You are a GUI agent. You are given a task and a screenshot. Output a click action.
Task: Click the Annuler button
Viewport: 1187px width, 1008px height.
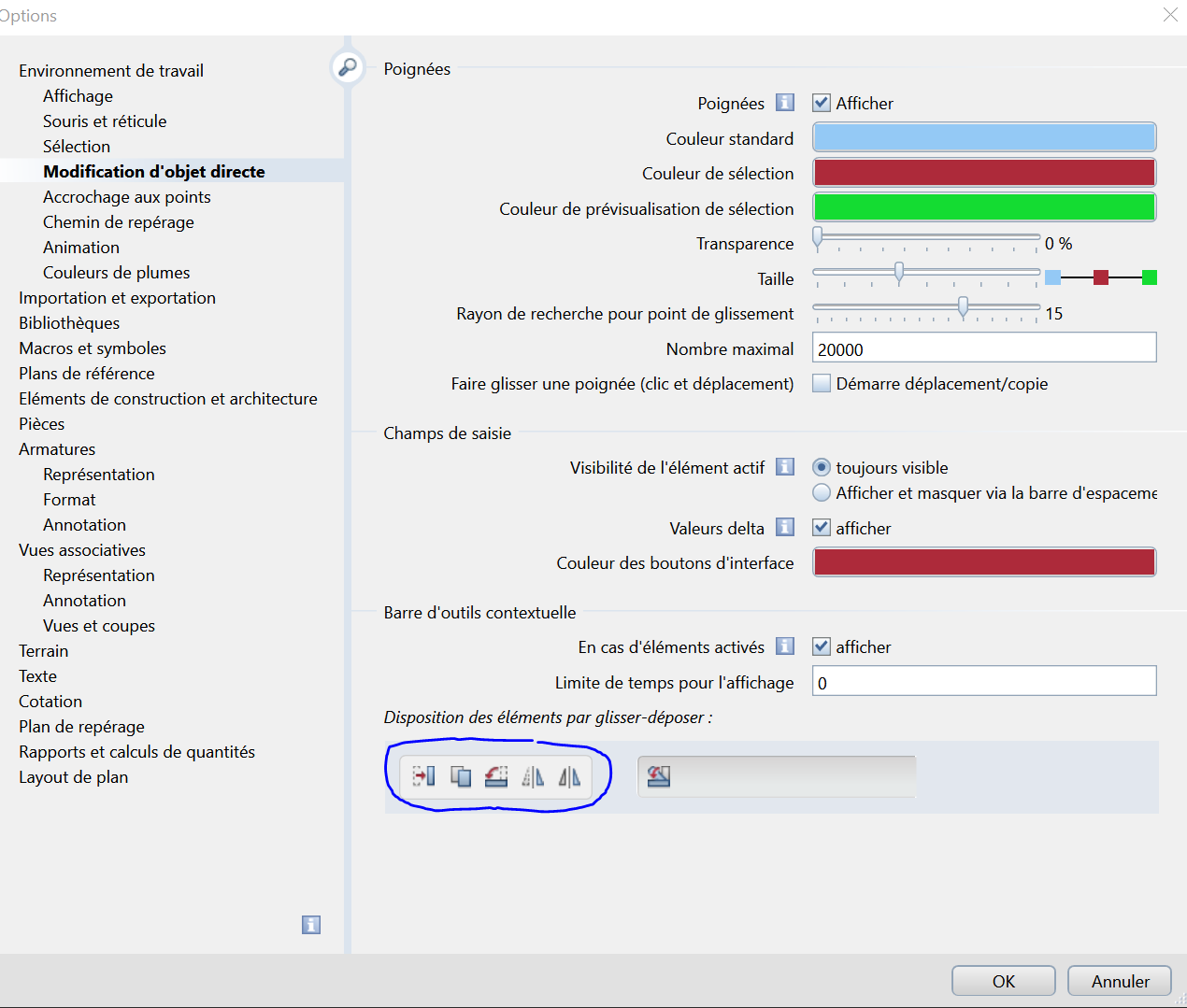(x=1119, y=981)
